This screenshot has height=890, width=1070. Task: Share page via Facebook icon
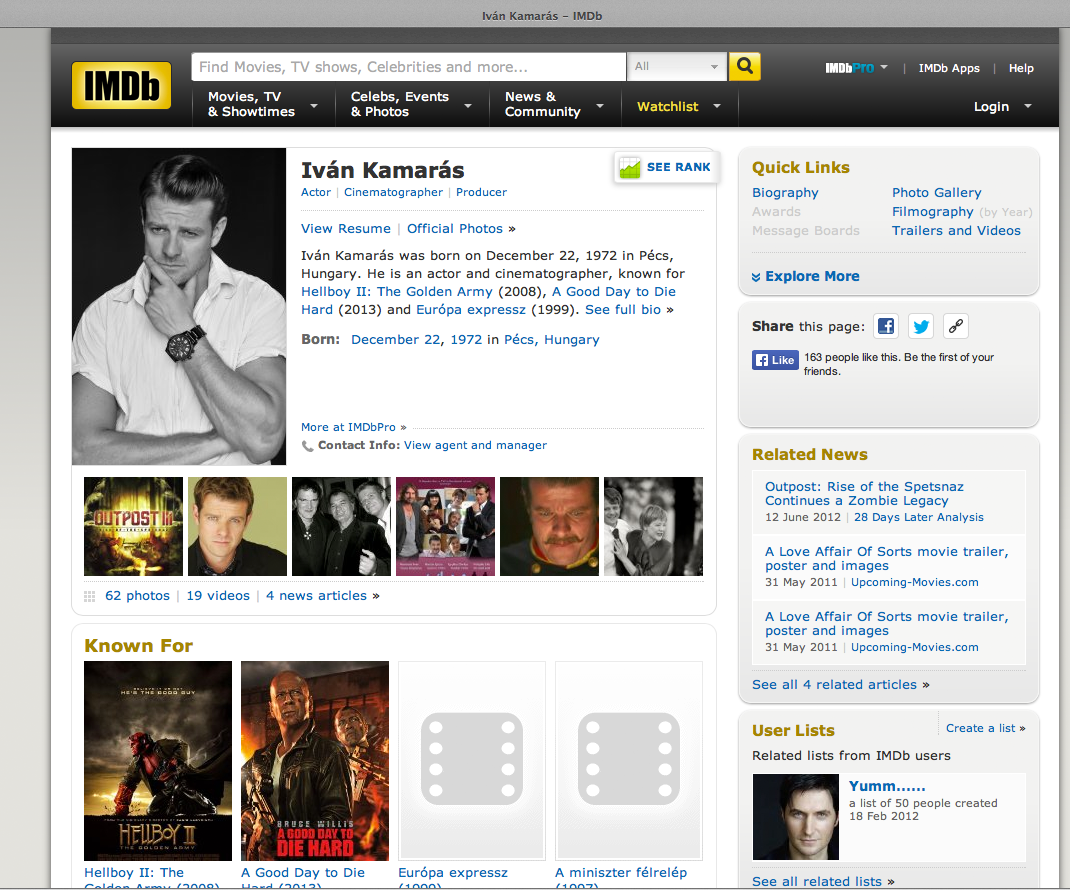click(x=886, y=326)
